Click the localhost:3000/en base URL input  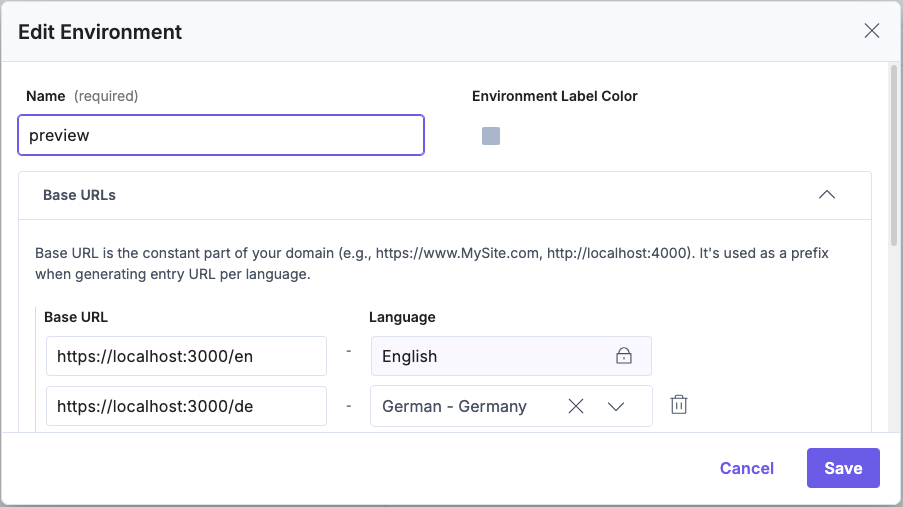point(186,356)
